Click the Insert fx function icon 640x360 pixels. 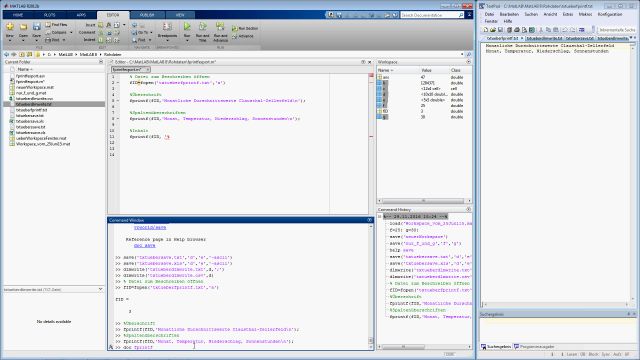109,25
